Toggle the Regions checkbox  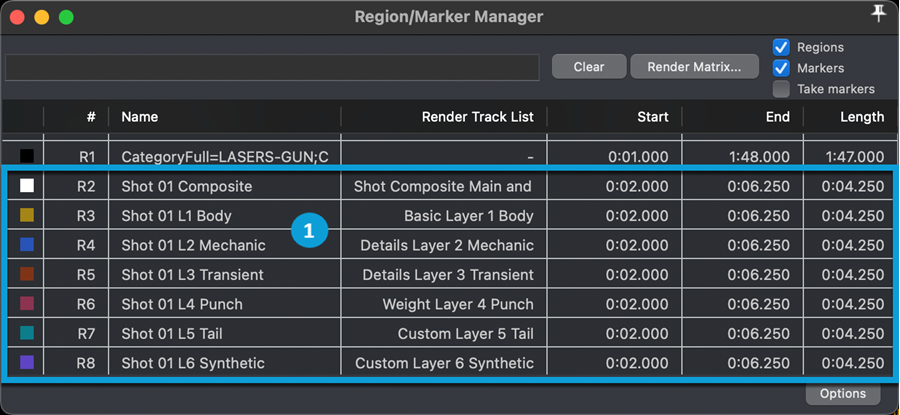point(781,47)
